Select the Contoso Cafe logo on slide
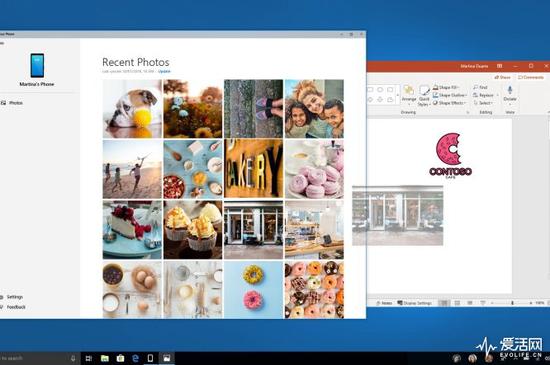 (450, 156)
